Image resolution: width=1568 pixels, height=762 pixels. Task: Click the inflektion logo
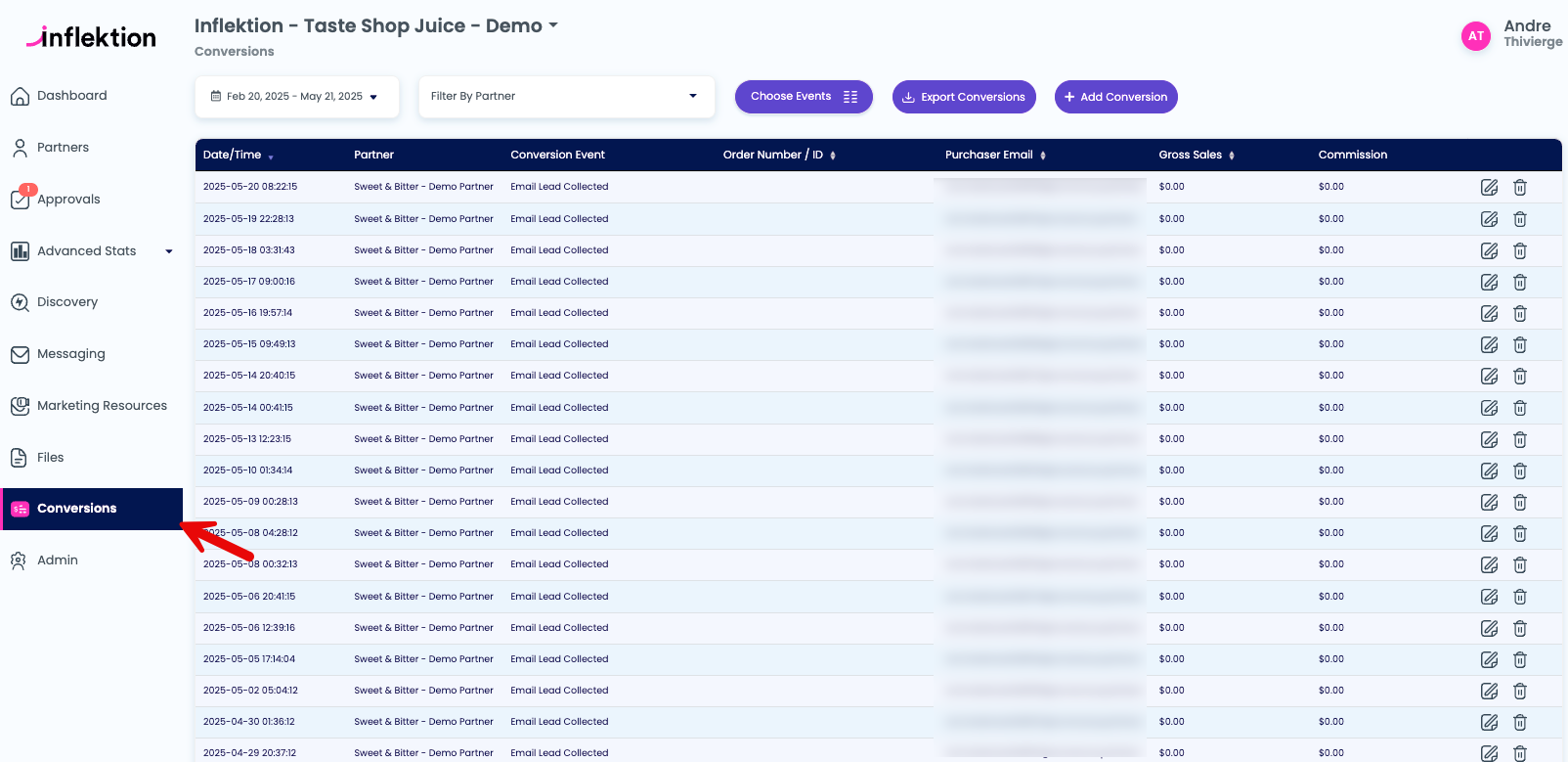[x=91, y=37]
